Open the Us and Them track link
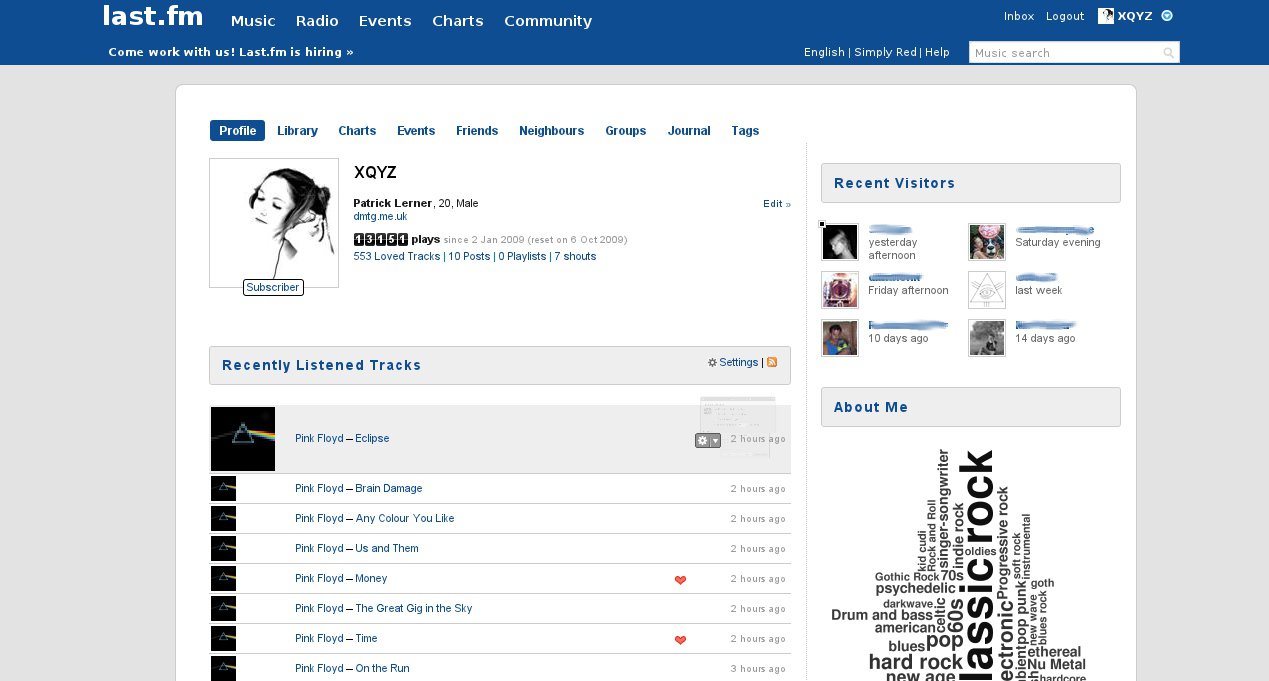The width and height of the screenshot is (1269, 681). pos(387,549)
